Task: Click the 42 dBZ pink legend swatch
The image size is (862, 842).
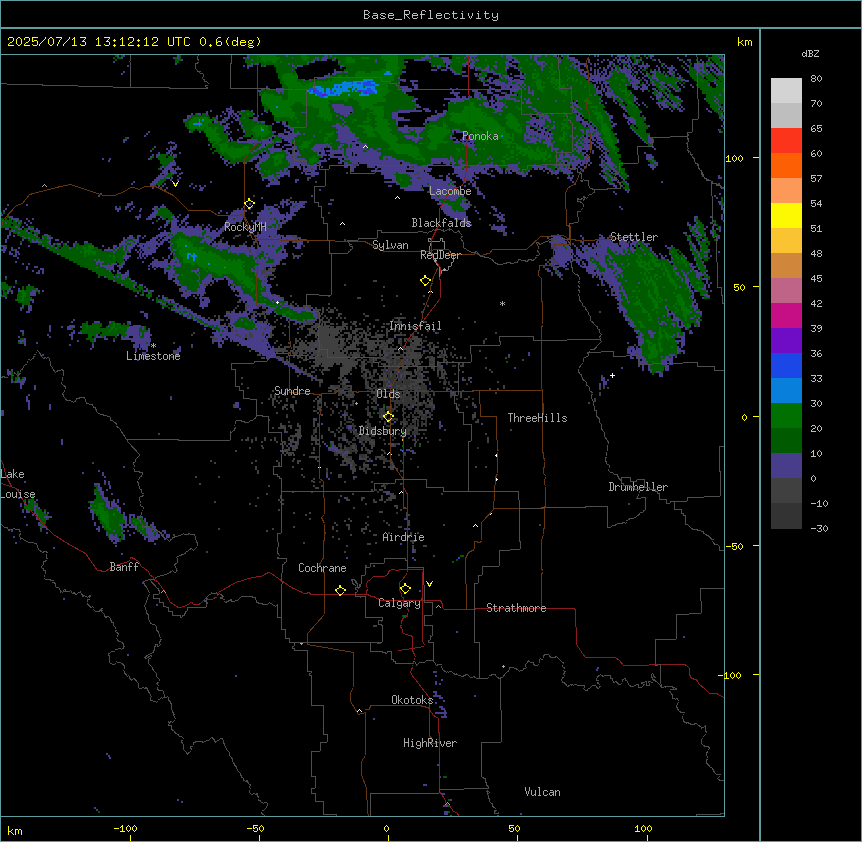Action: point(786,291)
